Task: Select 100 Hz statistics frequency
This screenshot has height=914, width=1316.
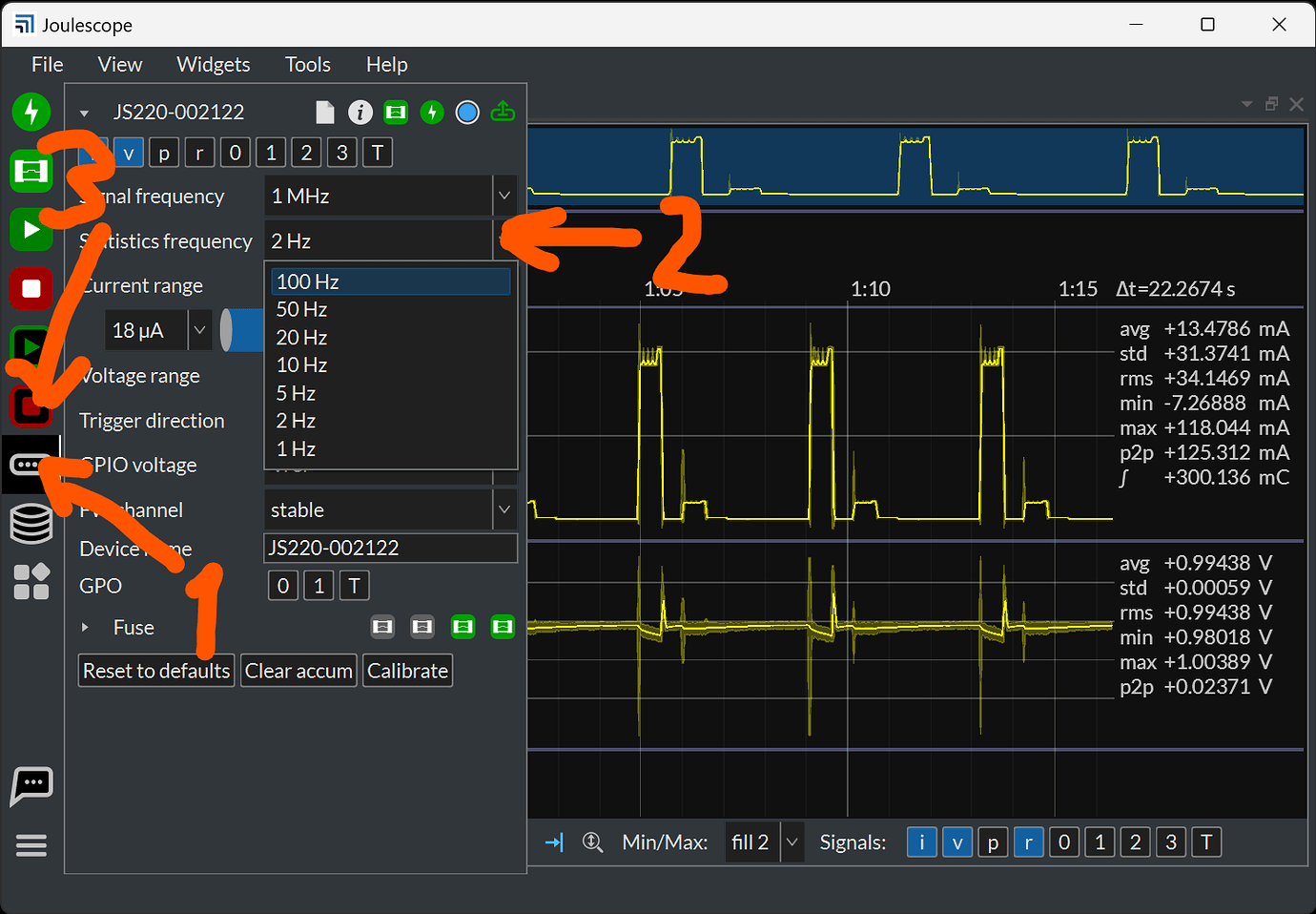Action: [x=391, y=281]
